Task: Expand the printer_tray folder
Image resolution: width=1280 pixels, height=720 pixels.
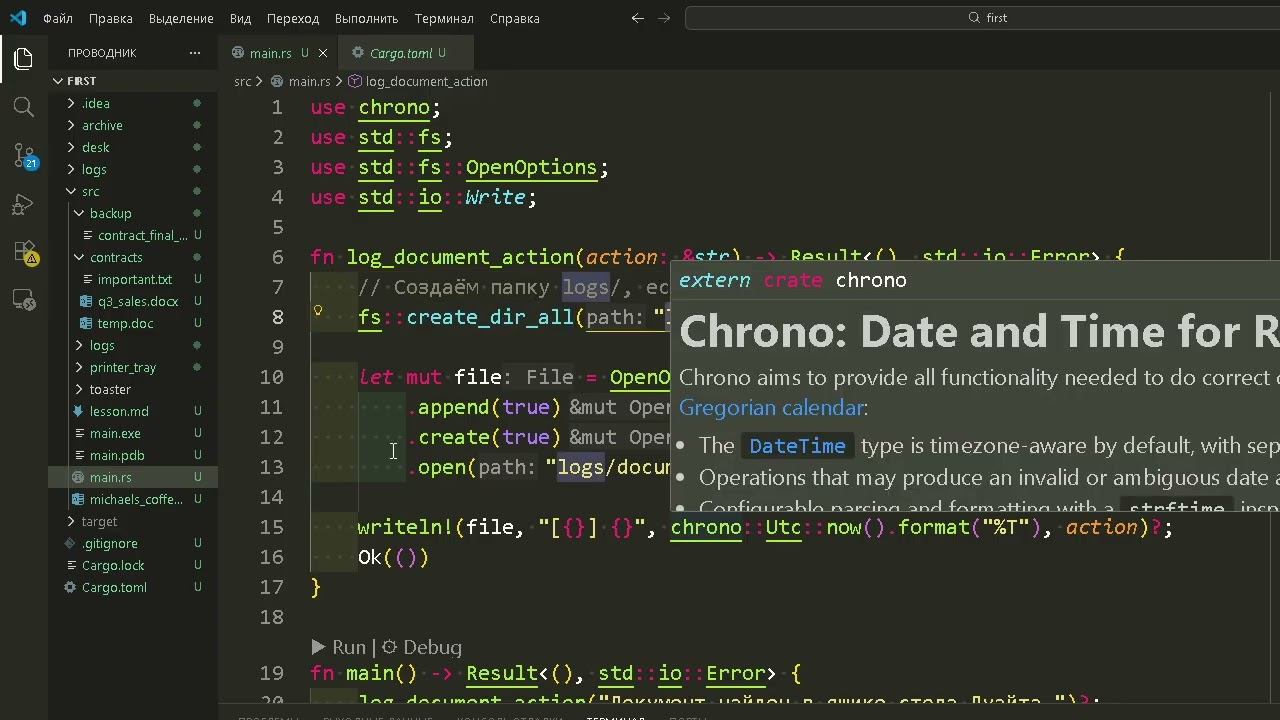Action: point(79,367)
